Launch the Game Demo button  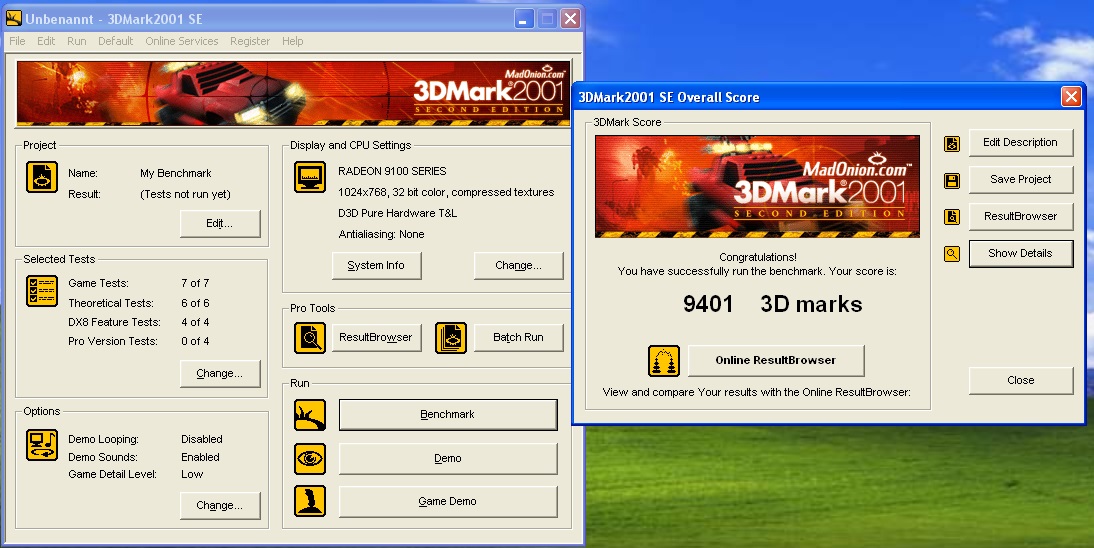click(x=448, y=501)
